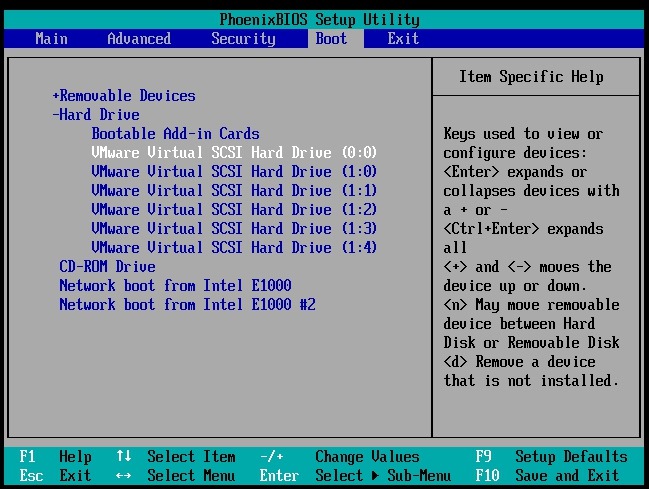Go to the Exit tab
649x489 pixels.
click(x=403, y=39)
